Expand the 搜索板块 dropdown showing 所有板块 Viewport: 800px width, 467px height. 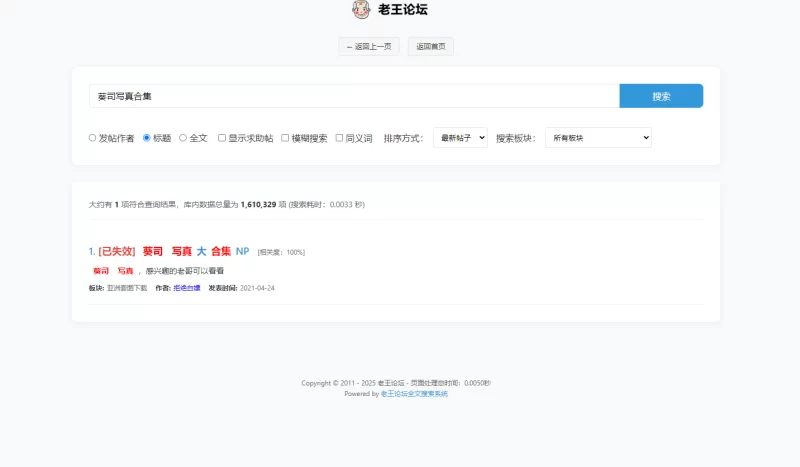click(598, 138)
